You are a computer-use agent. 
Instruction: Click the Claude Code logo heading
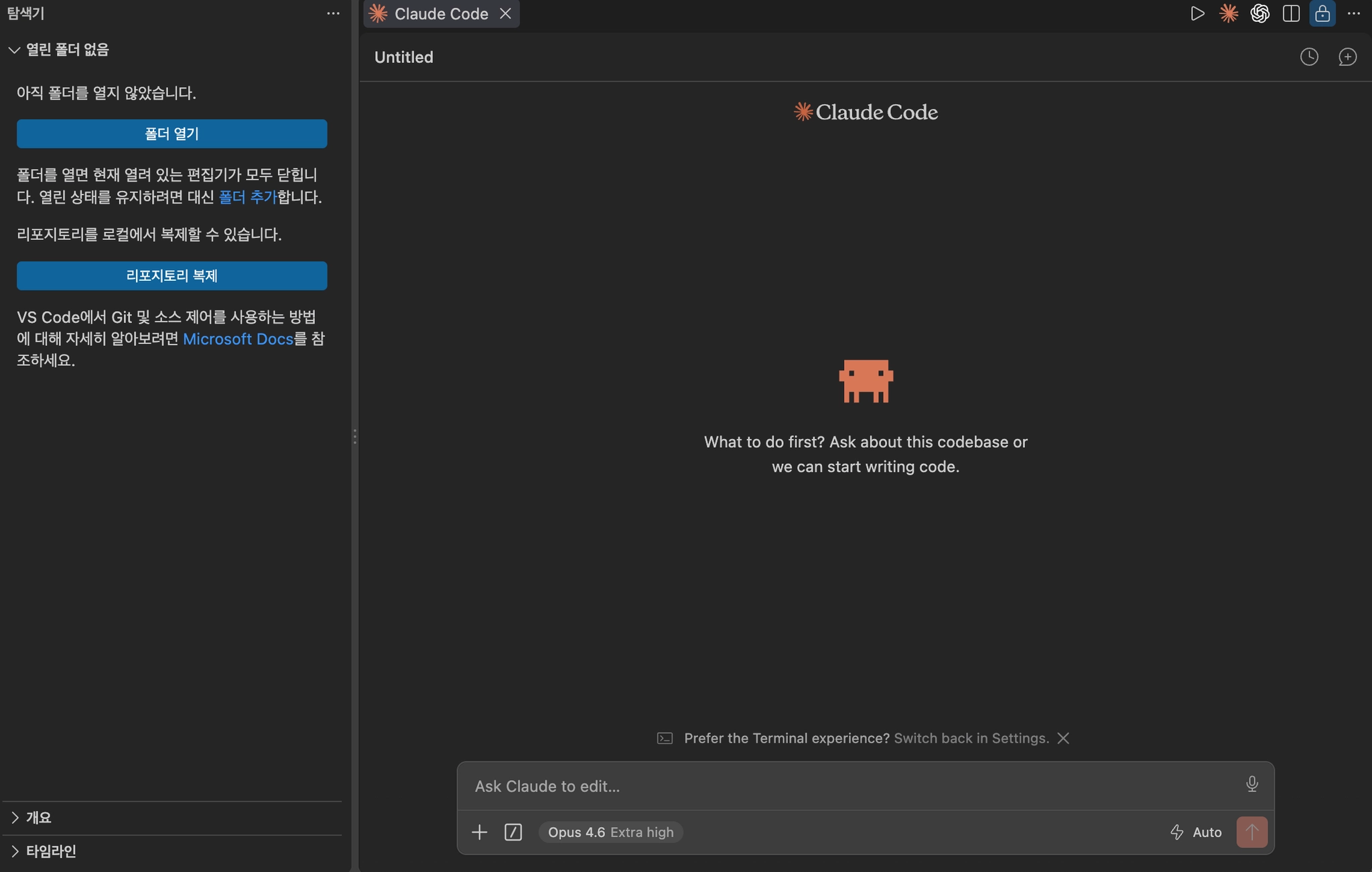866,112
